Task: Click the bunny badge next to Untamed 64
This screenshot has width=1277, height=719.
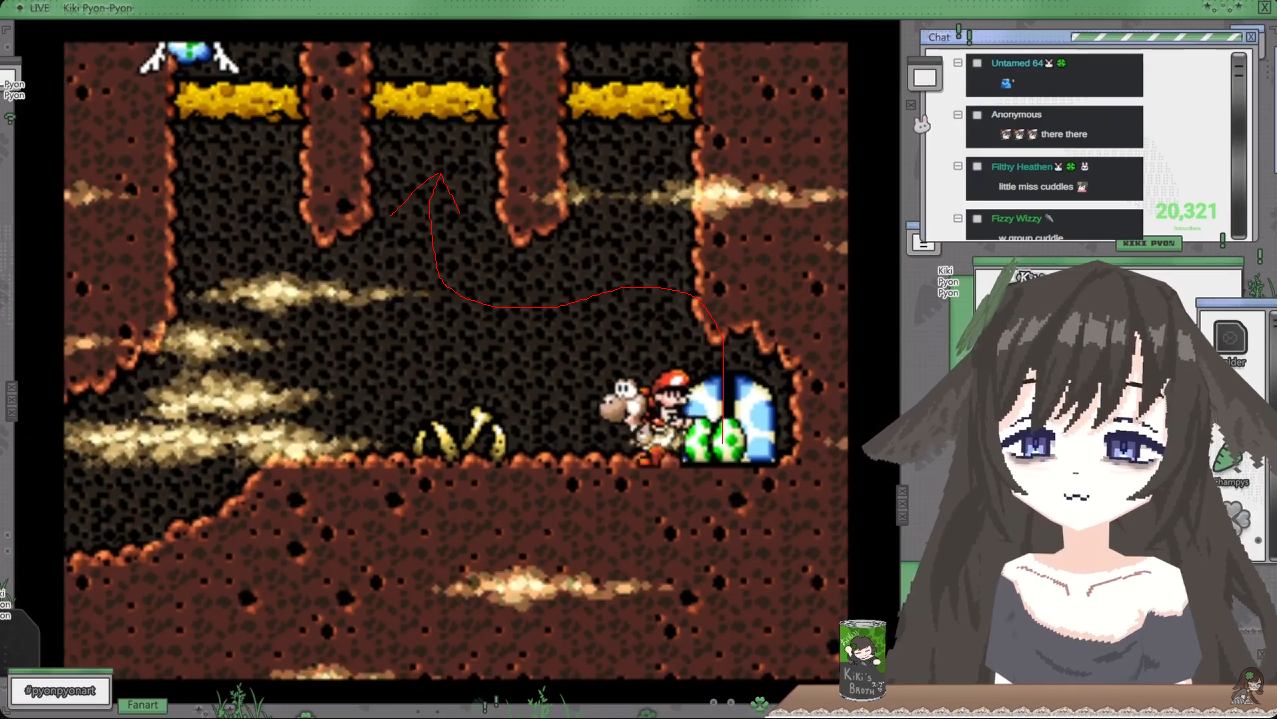Action: point(1049,63)
